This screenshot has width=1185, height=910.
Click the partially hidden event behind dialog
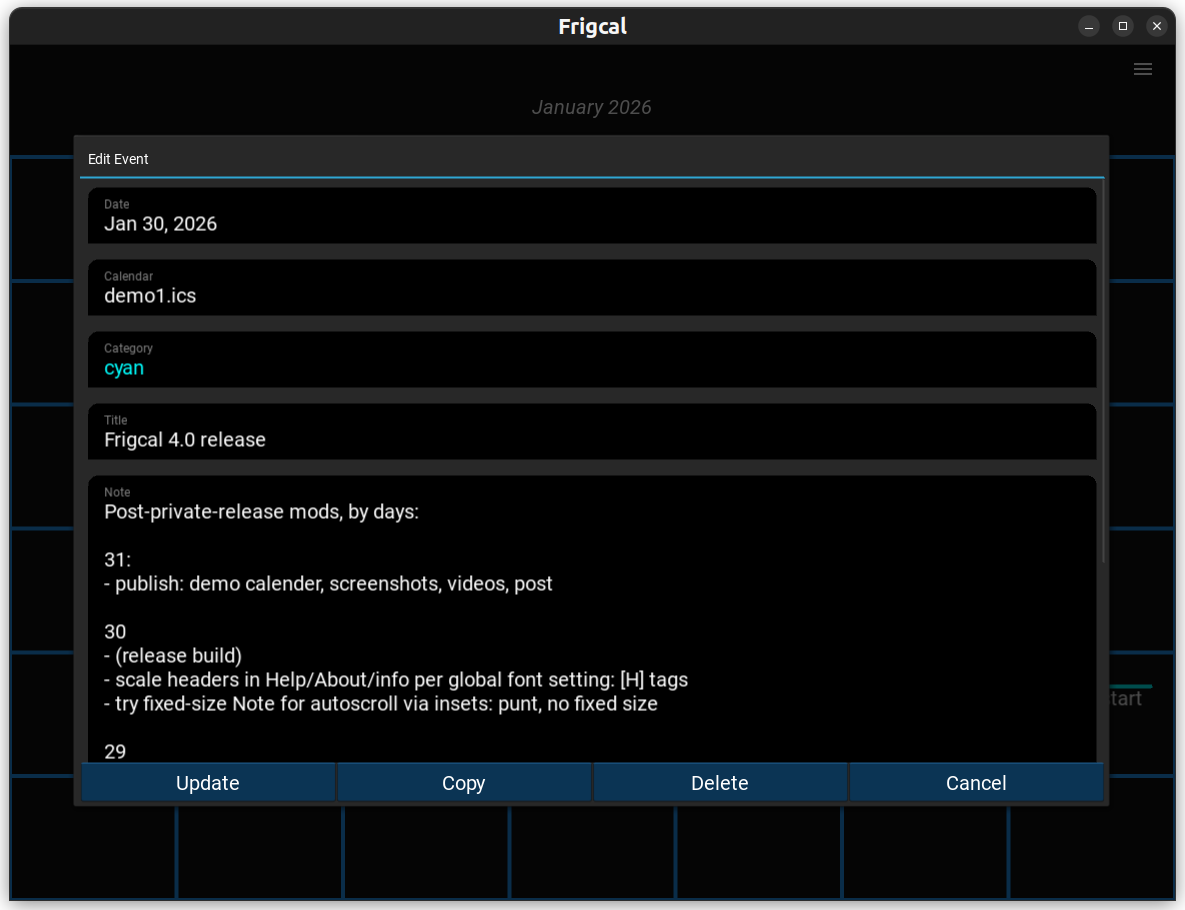[x=1127, y=698]
